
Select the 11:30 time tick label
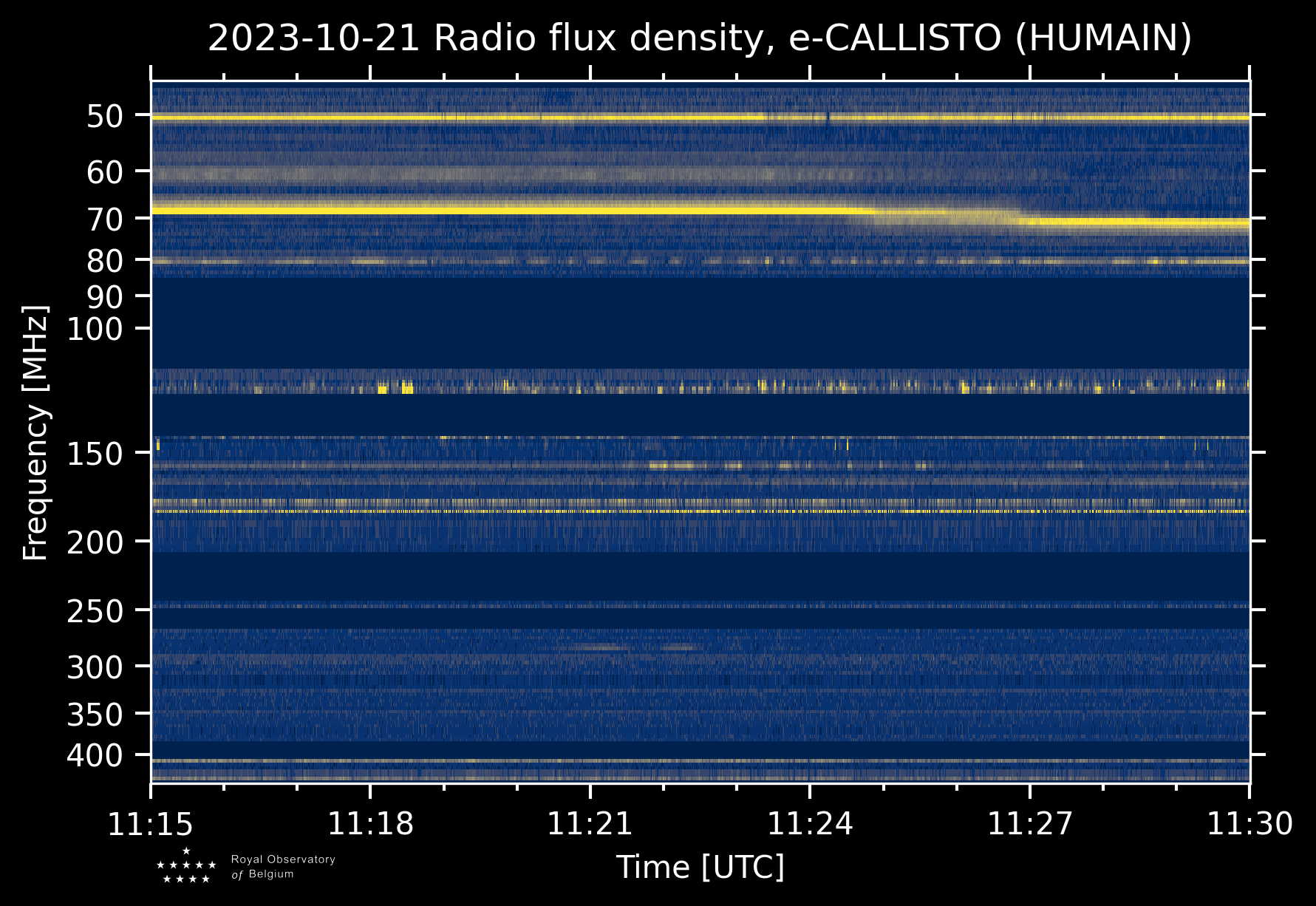[x=1249, y=824]
